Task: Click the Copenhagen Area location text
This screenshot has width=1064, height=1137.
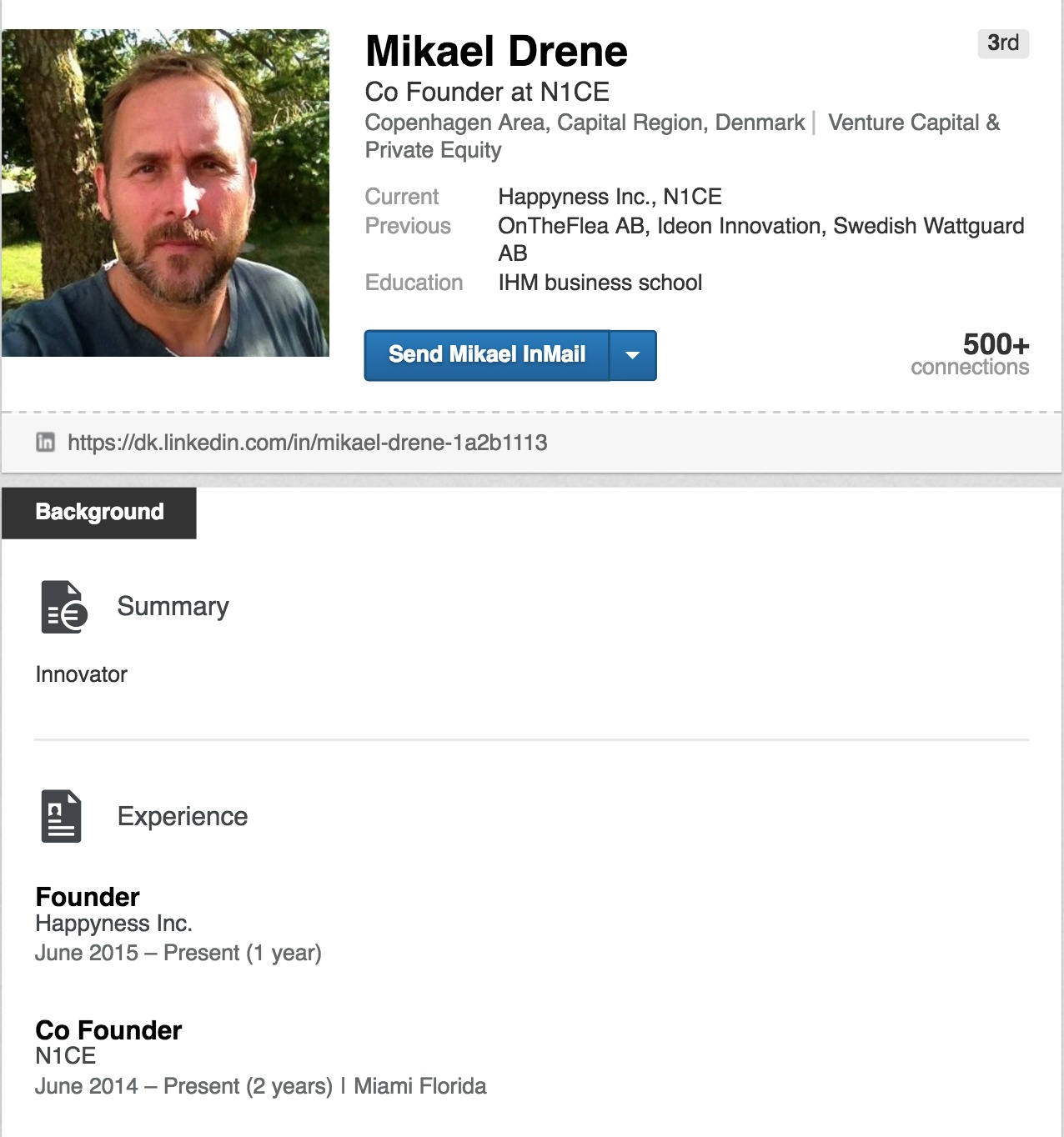Action: point(584,123)
